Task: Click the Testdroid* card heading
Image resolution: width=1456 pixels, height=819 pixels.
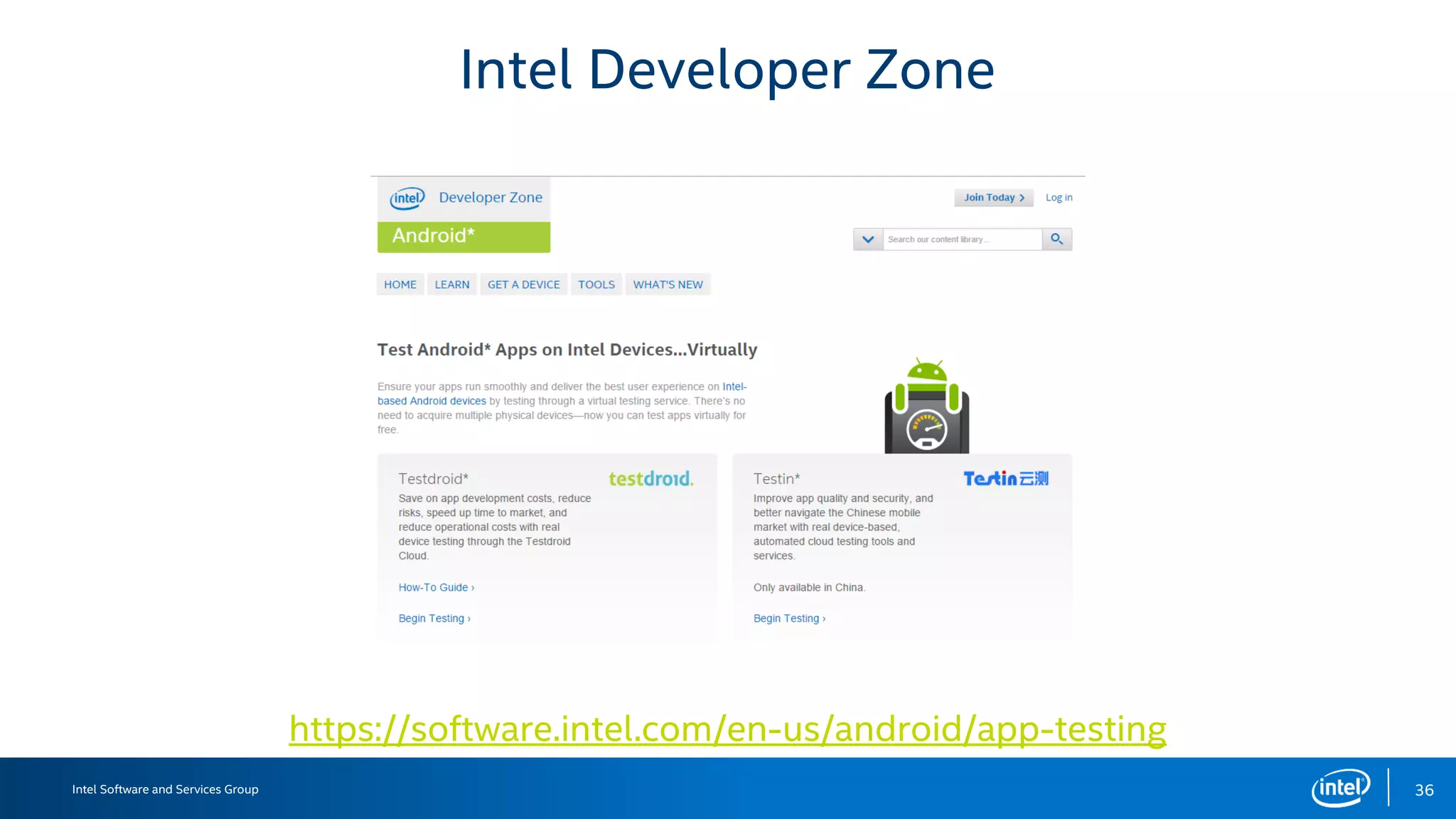Action: coord(434,478)
